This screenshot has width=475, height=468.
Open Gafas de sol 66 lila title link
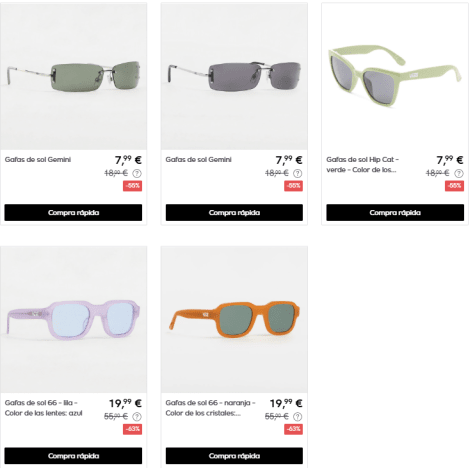tap(44, 408)
